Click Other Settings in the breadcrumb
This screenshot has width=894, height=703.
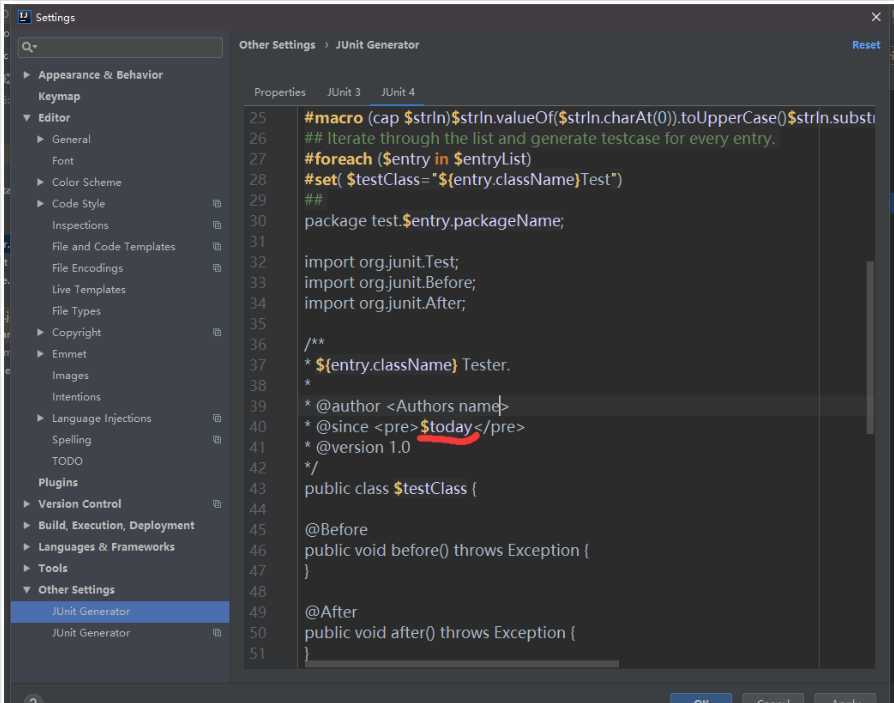(277, 45)
